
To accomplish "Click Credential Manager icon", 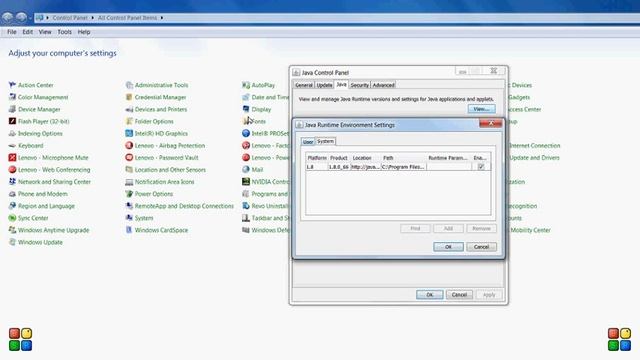I will point(129,97).
